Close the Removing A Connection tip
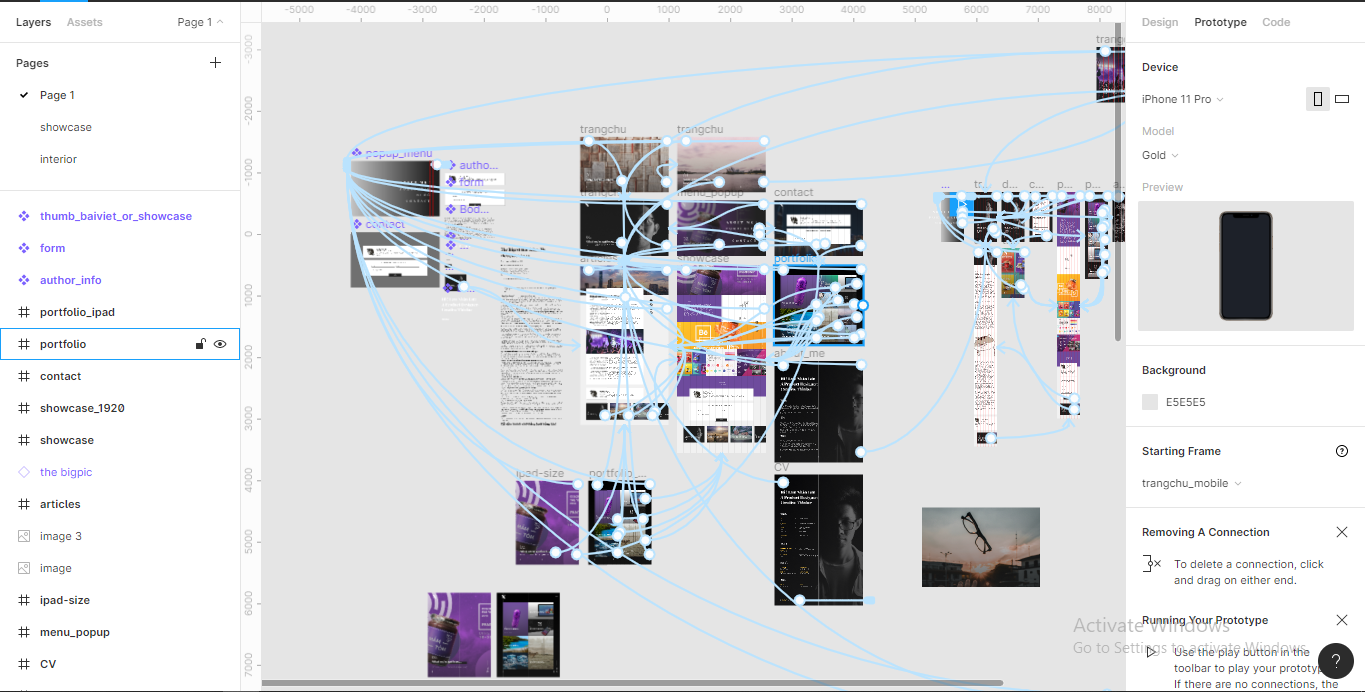The width and height of the screenshot is (1365, 692). point(1342,532)
